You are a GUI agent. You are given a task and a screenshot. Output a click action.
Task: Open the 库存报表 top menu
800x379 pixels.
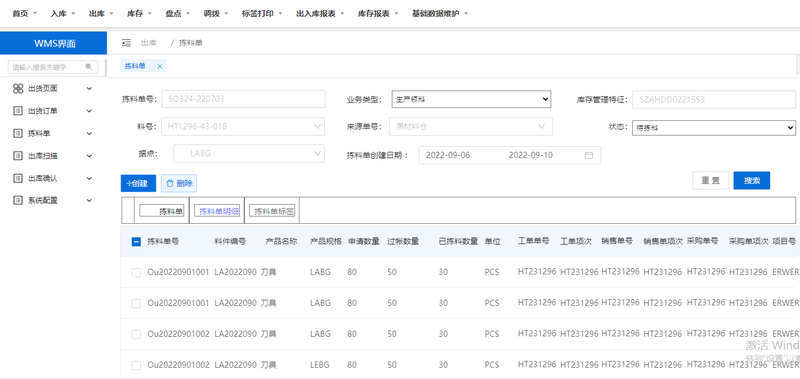point(378,14)
